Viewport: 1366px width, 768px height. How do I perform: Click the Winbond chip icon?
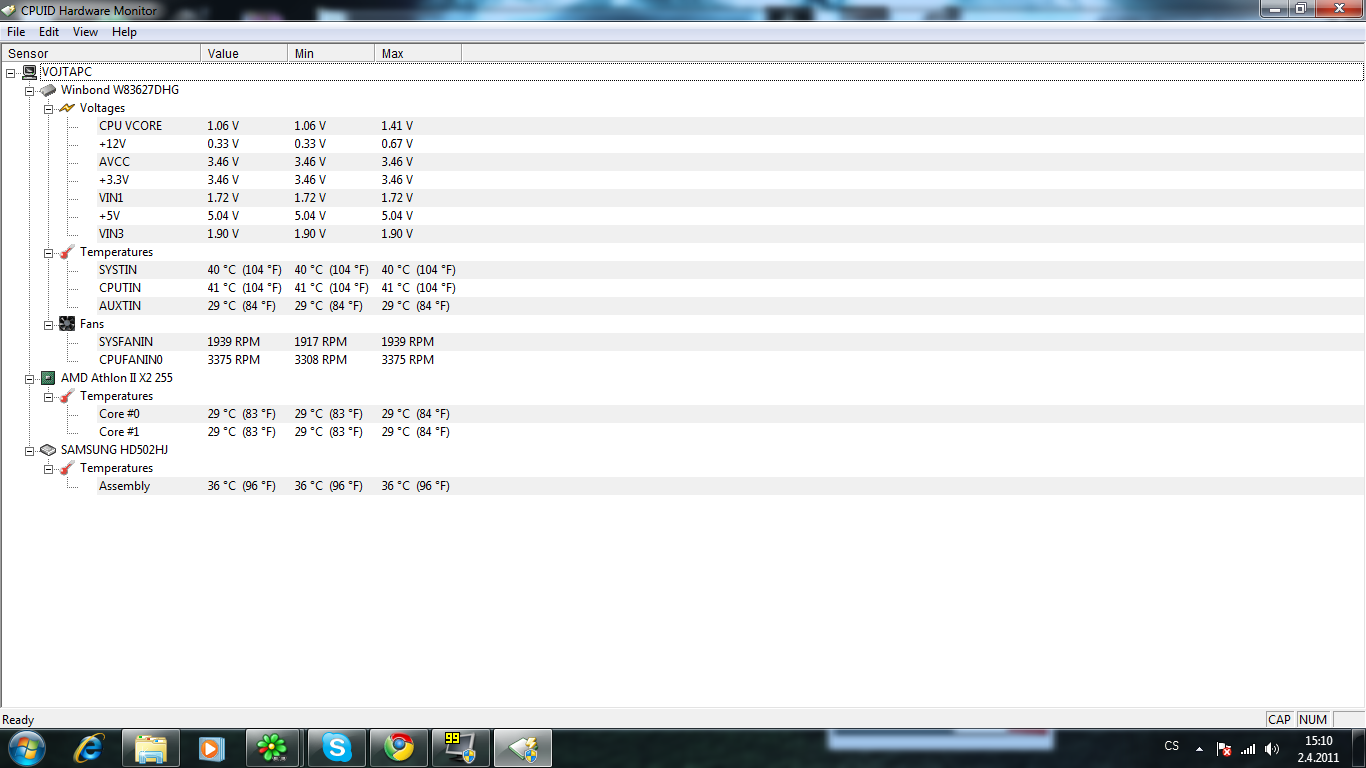coord(48,90)
